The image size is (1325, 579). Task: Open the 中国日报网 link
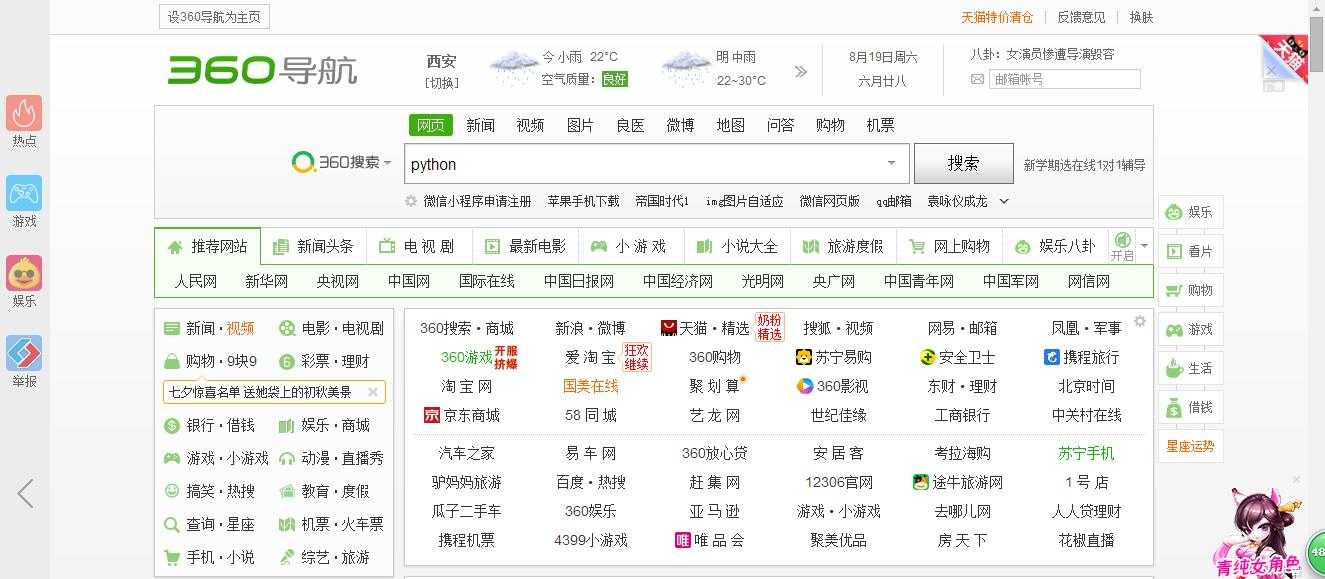click(579, 281)
